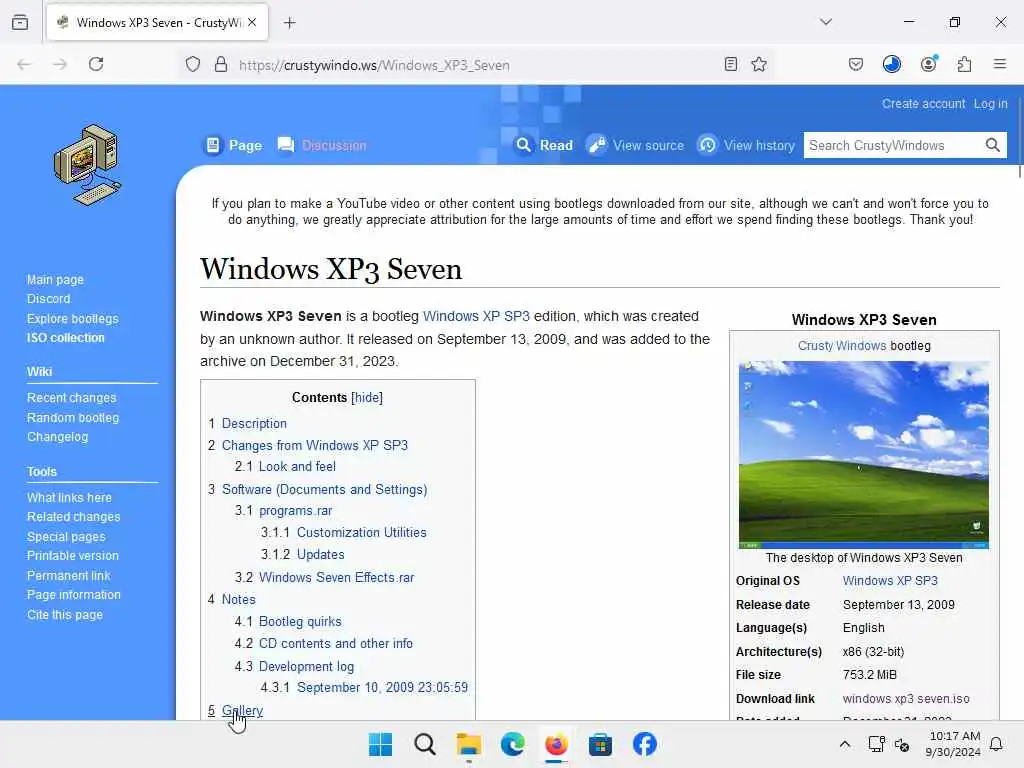The image size is (1024, 768).
Task: Open a Random bootleg
Action: pyautogui.click(x=72, y=417)
